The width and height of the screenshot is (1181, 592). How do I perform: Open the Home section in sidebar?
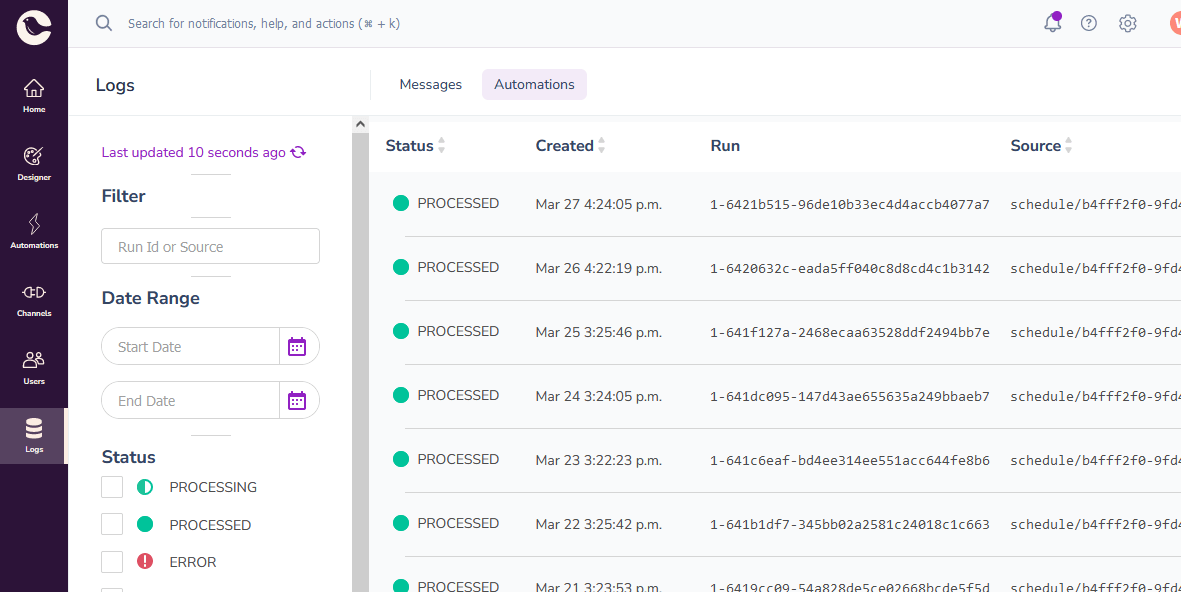click(34, 95)
